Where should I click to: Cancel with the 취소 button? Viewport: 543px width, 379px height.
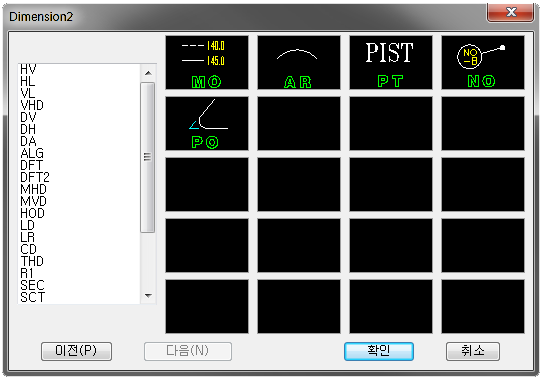click(x=473, y=351)
